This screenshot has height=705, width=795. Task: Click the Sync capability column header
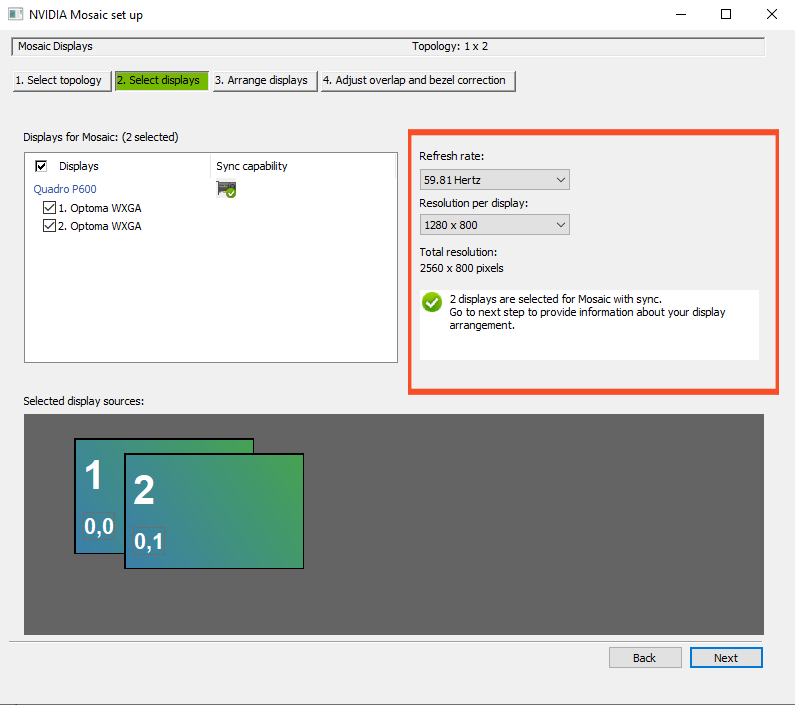click(251, 166)
